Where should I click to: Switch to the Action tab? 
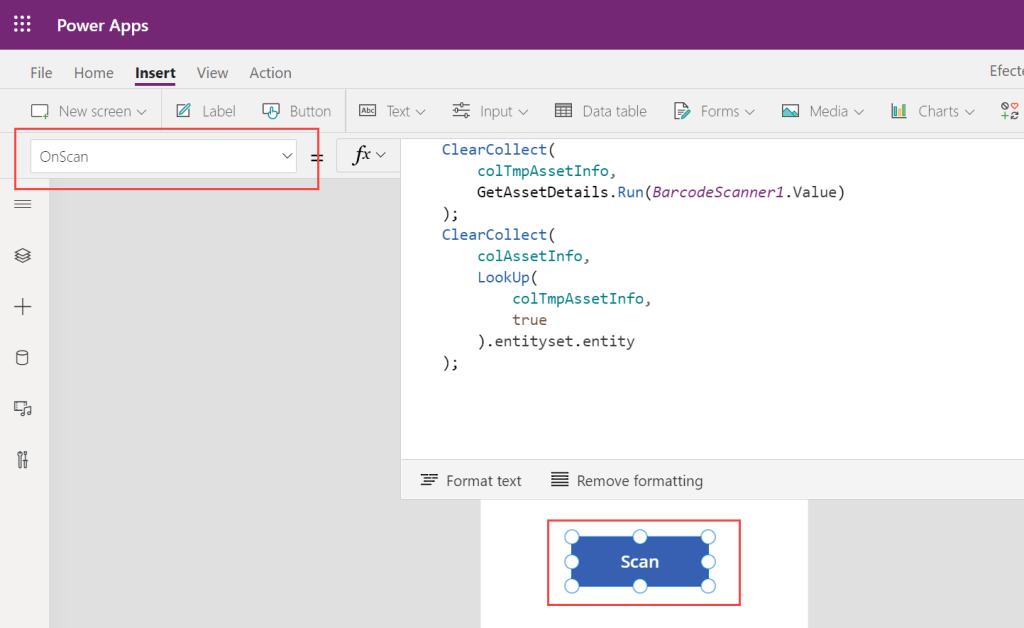pos(270,73)
